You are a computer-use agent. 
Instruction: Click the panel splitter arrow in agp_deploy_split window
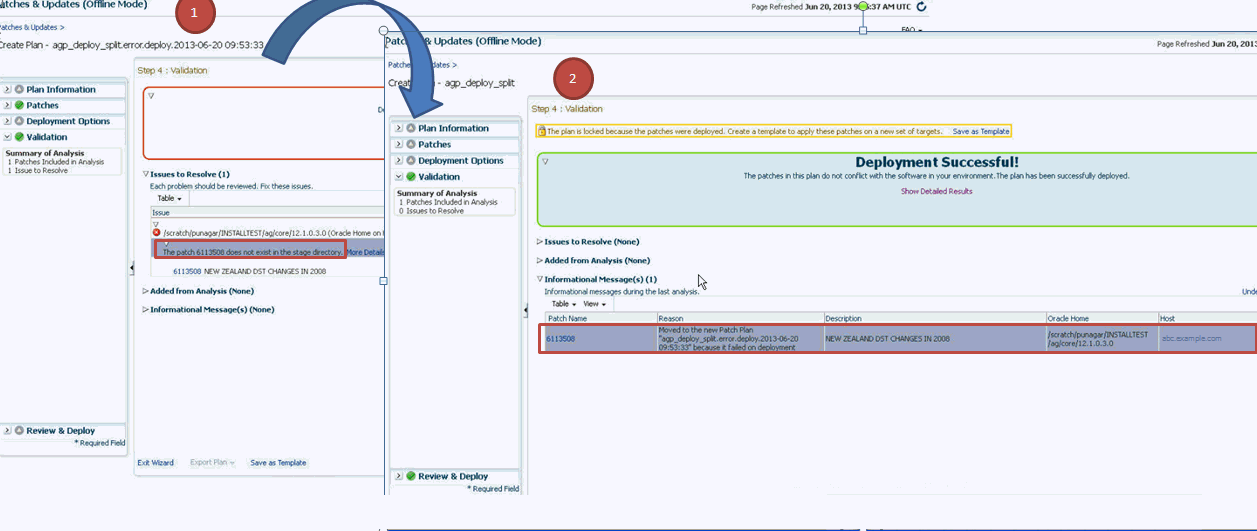click(526, 311)
